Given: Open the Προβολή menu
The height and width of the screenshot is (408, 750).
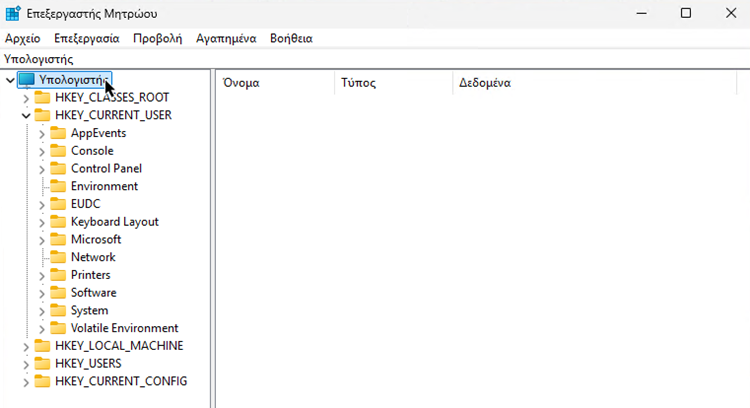Looking at the screenshot, I should (x=157, y=39).
